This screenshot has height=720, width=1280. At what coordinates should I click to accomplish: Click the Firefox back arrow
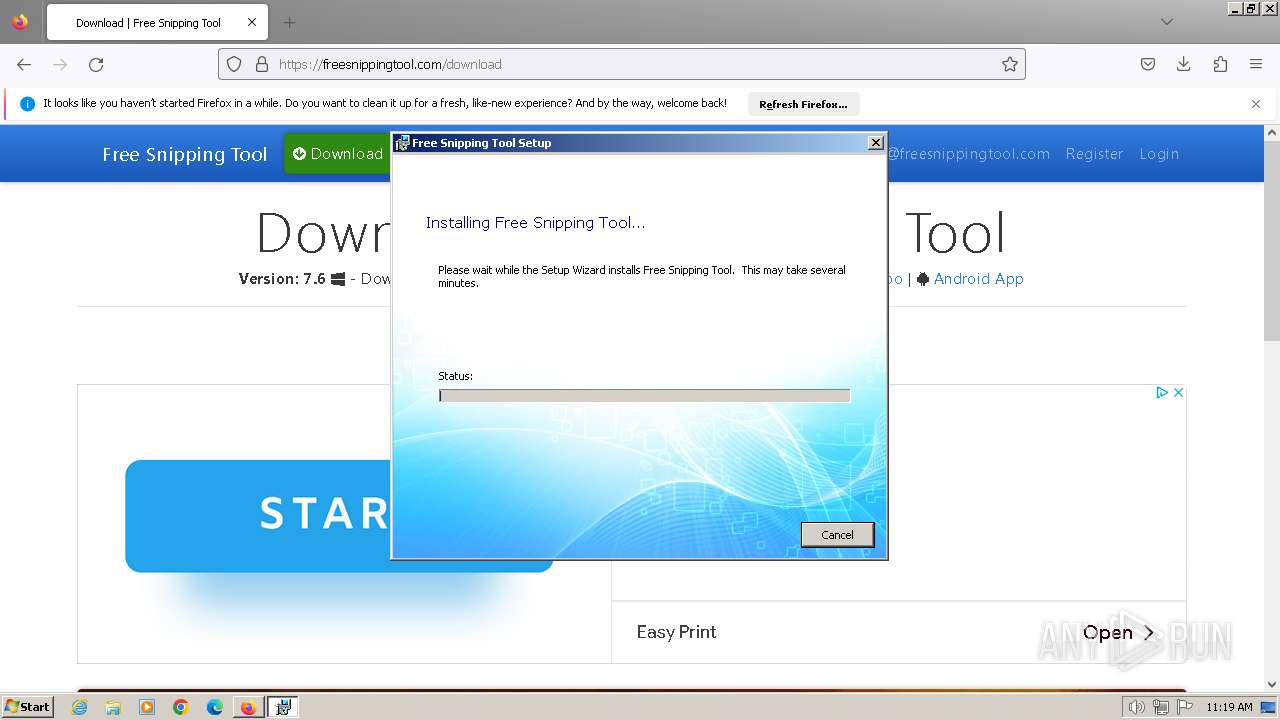24,64
